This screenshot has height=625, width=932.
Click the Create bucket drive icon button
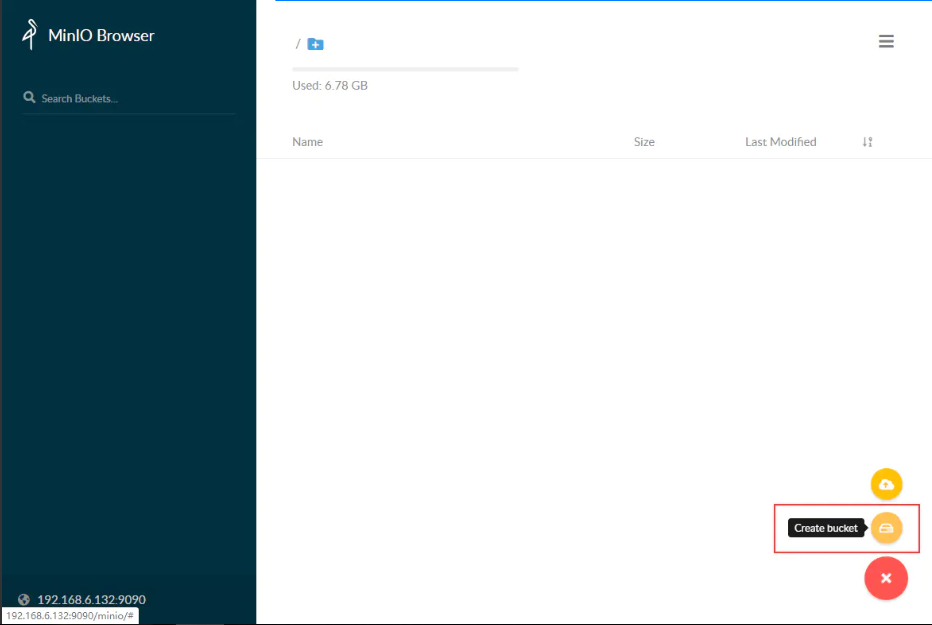886,528
